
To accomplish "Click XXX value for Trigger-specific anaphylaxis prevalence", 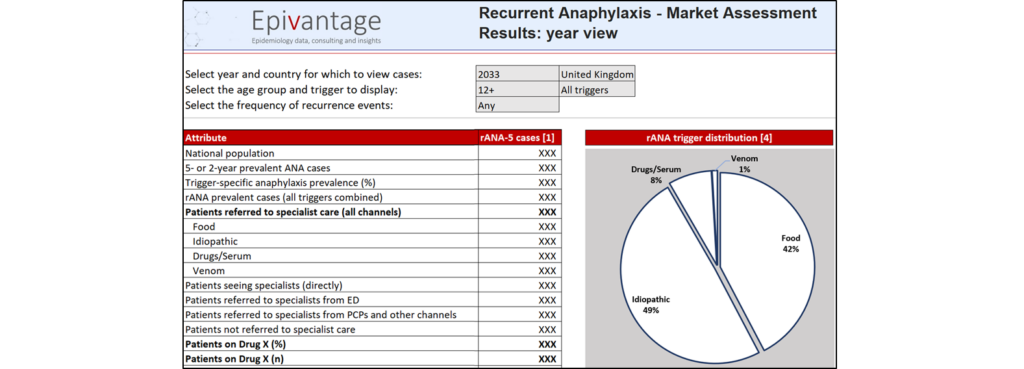I will coord(547,183).
